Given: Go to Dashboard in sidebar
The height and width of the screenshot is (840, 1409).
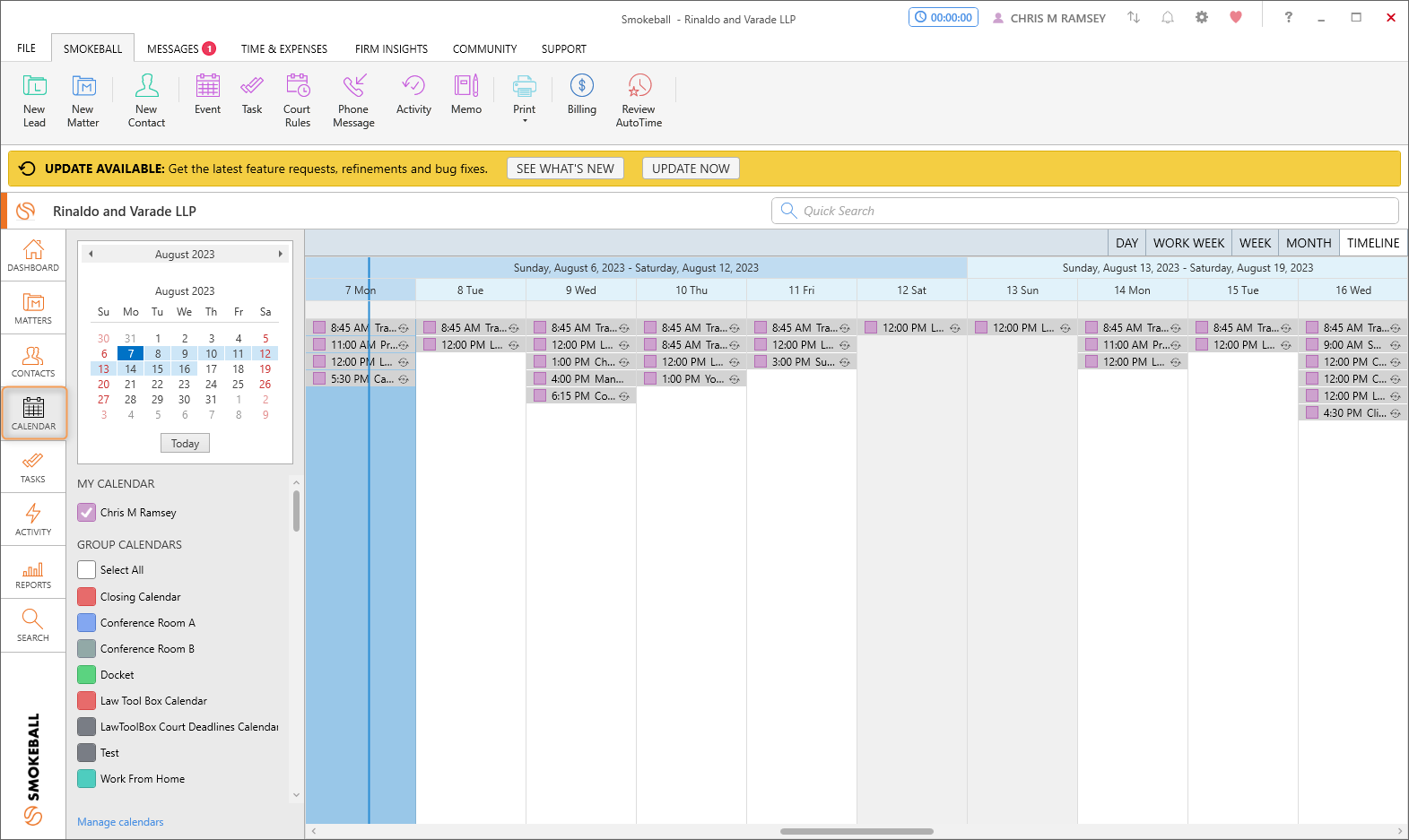Looking at the screenshot, I should coord(33,255).
